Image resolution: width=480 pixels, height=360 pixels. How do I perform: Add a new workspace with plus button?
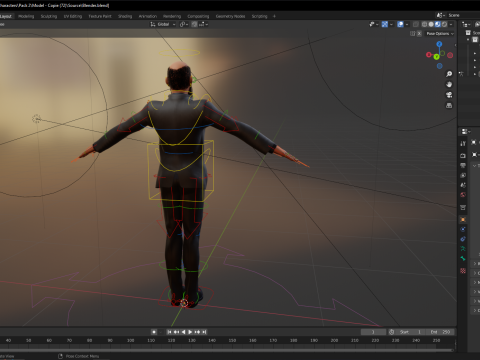click(x=274, y=16)
